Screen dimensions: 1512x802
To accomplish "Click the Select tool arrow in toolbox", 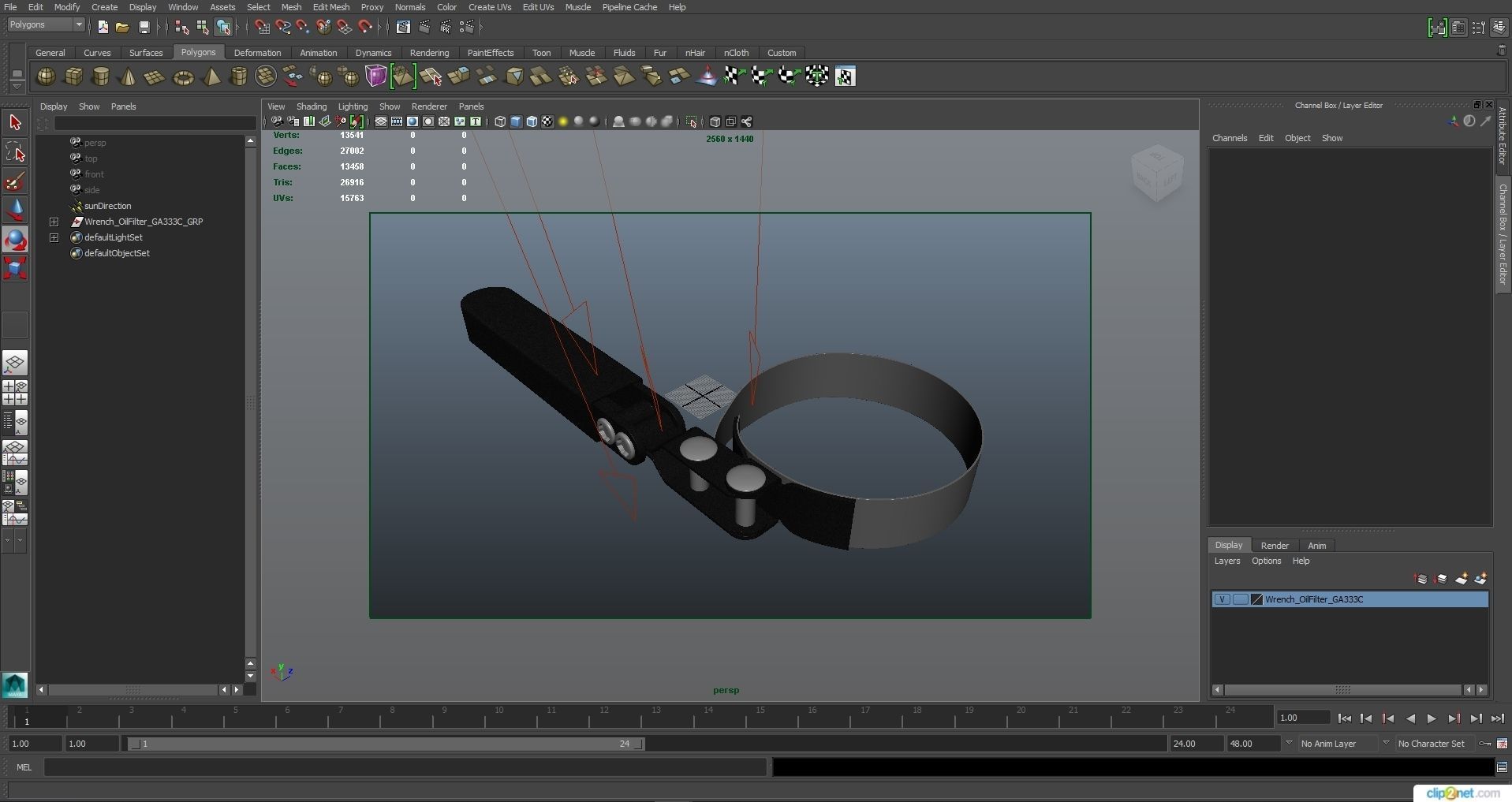I will coord(15,122).
